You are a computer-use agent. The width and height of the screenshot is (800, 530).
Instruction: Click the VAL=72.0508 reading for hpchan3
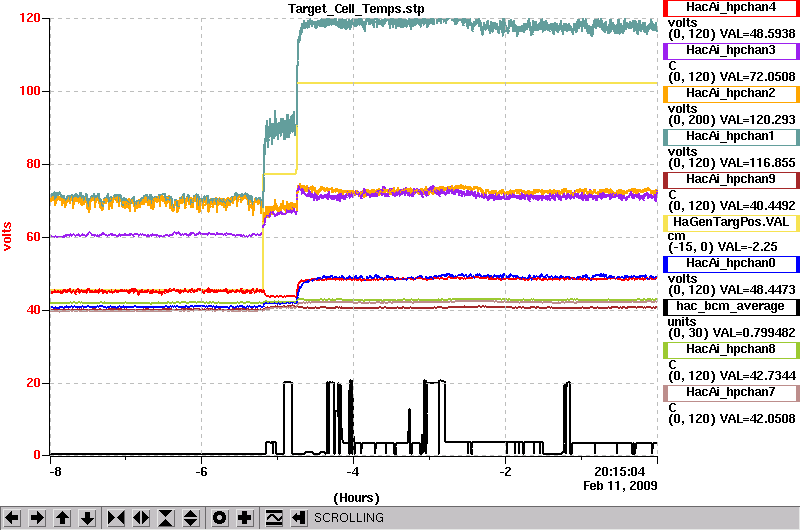757,77
